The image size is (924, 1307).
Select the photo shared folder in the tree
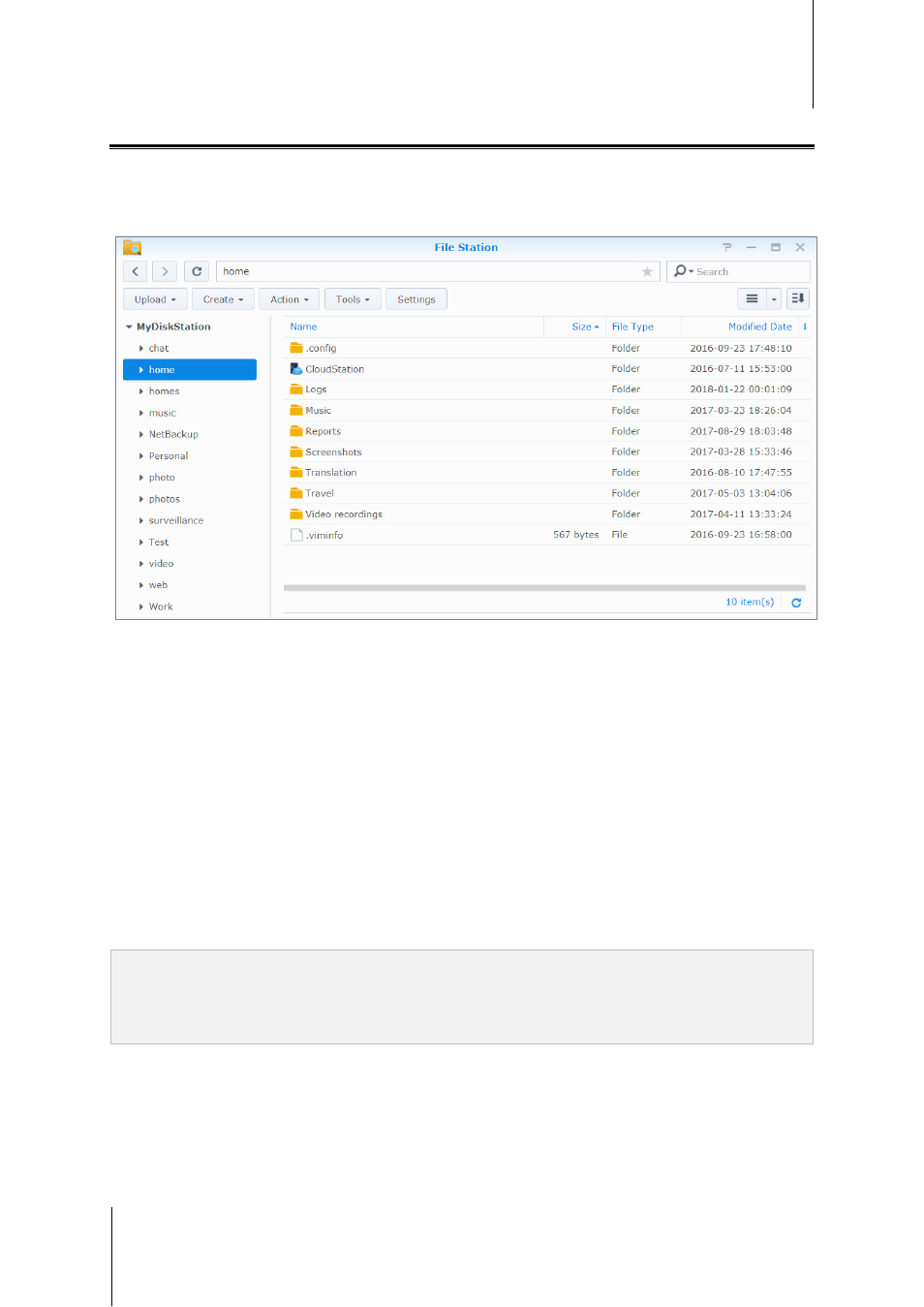click(x=162, y=478)
